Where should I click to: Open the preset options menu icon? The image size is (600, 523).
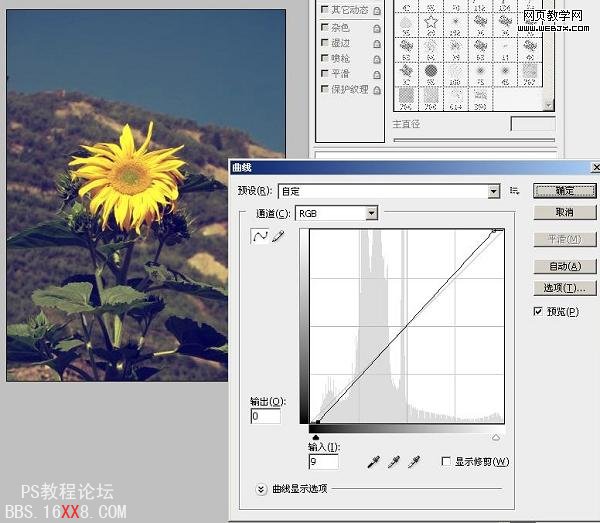pyautogui.click(x=515, y=190)
